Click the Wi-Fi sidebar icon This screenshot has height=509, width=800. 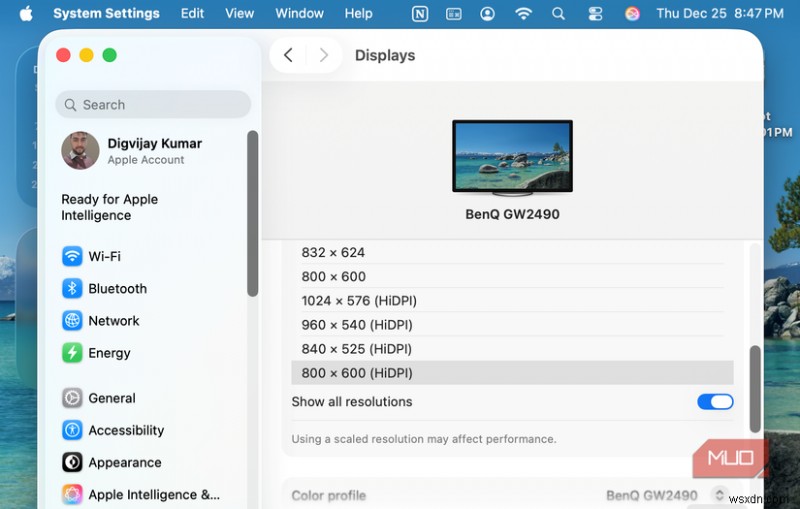click(x=72, y=256)
